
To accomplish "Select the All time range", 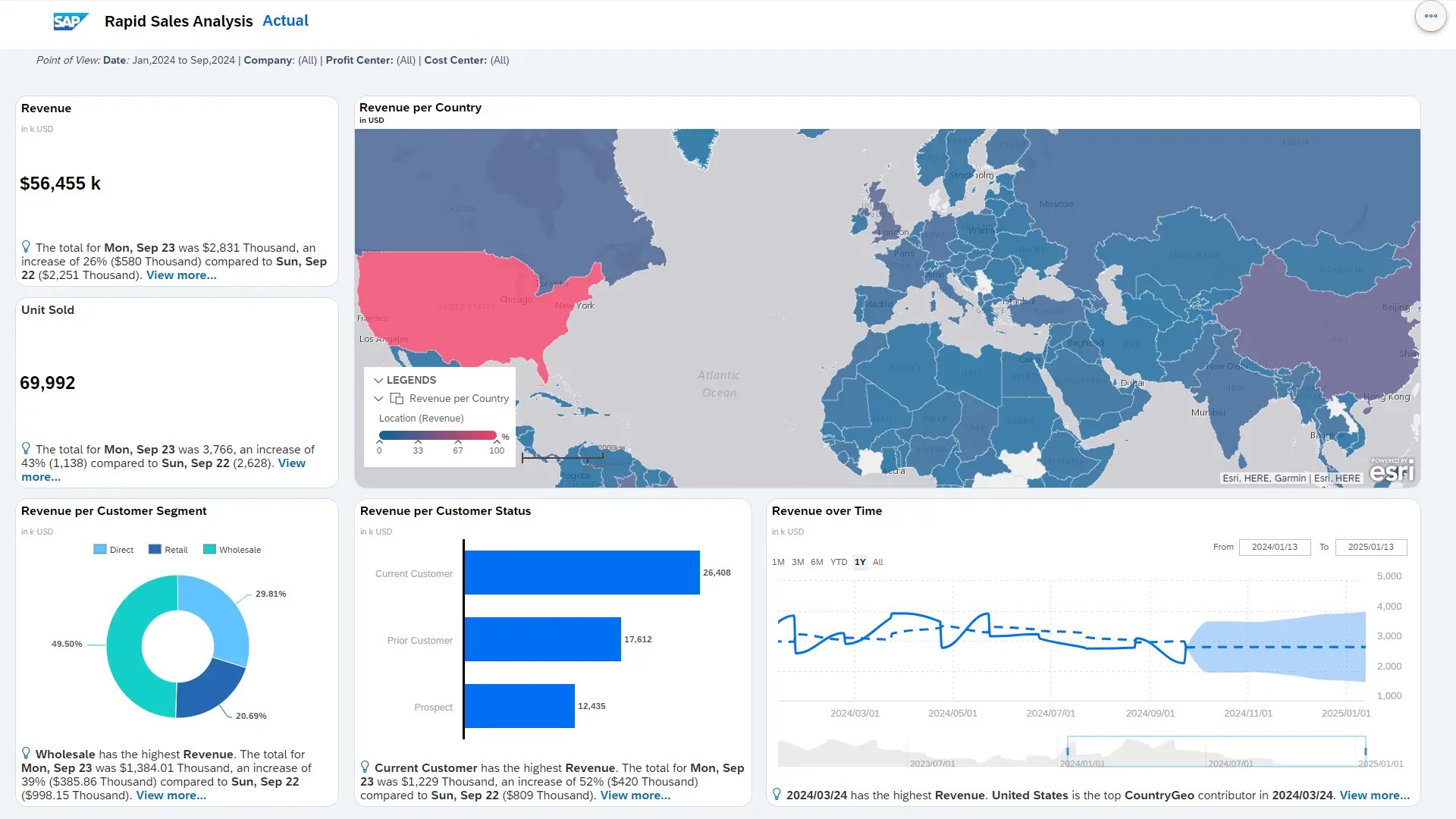I will 878,563.
